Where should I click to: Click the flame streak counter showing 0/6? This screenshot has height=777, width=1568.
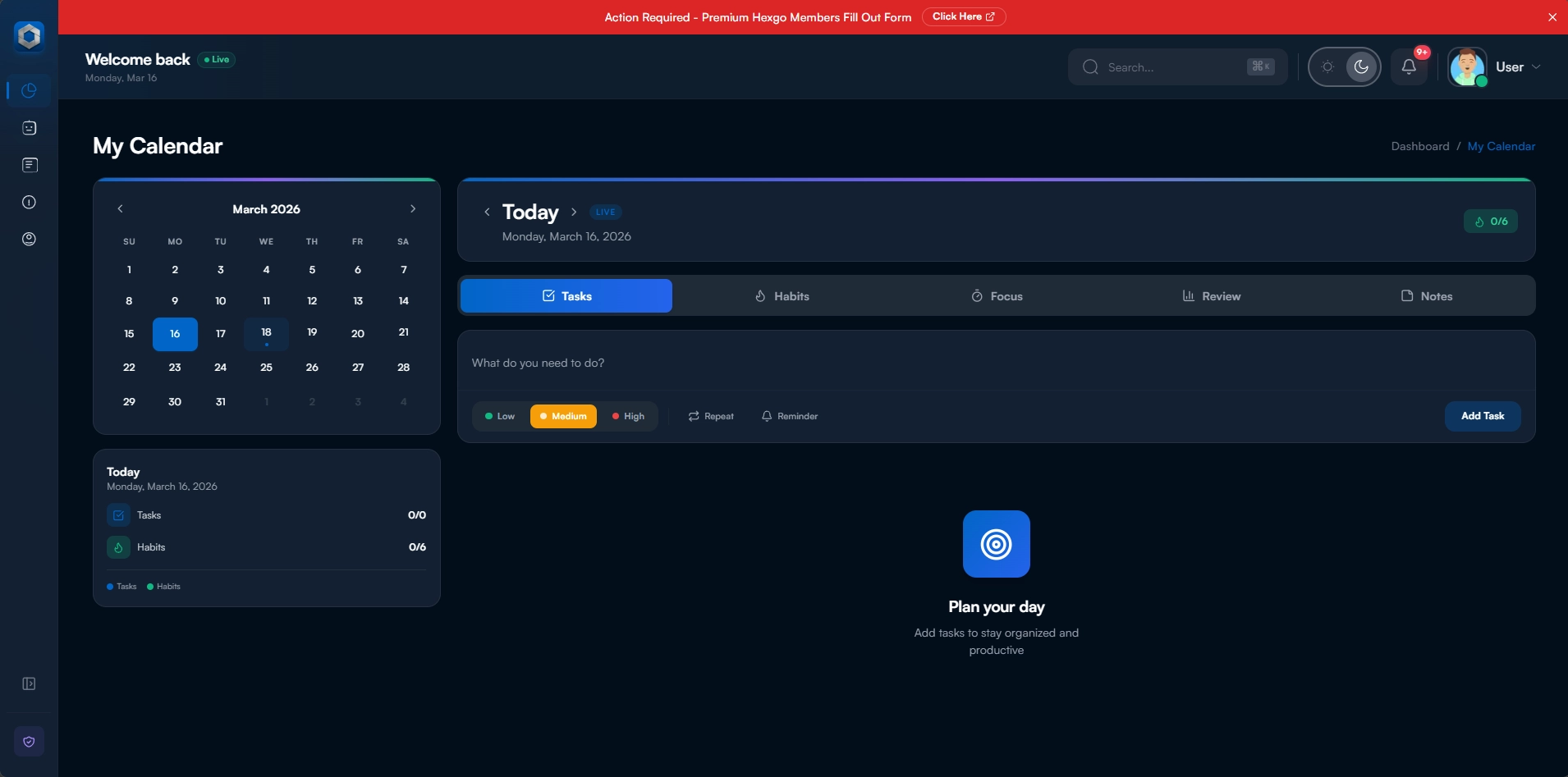tap(1491, 221)
